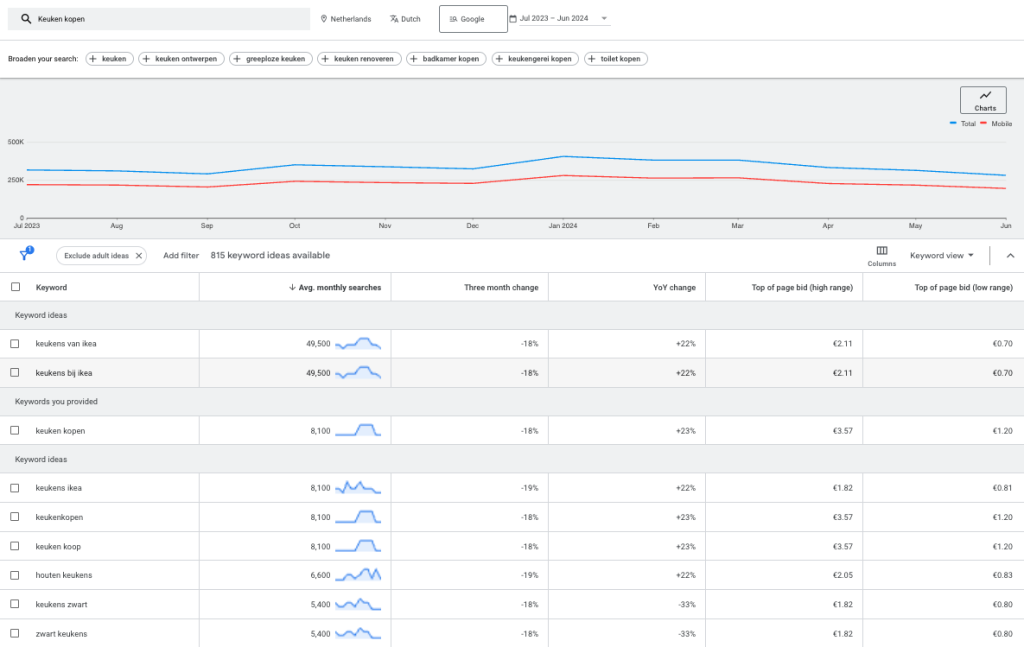The width and height of the screenshot is (1024, 647).
Task: Collapse the chart panel with the up chevron
Action: tap(1010, 255)
